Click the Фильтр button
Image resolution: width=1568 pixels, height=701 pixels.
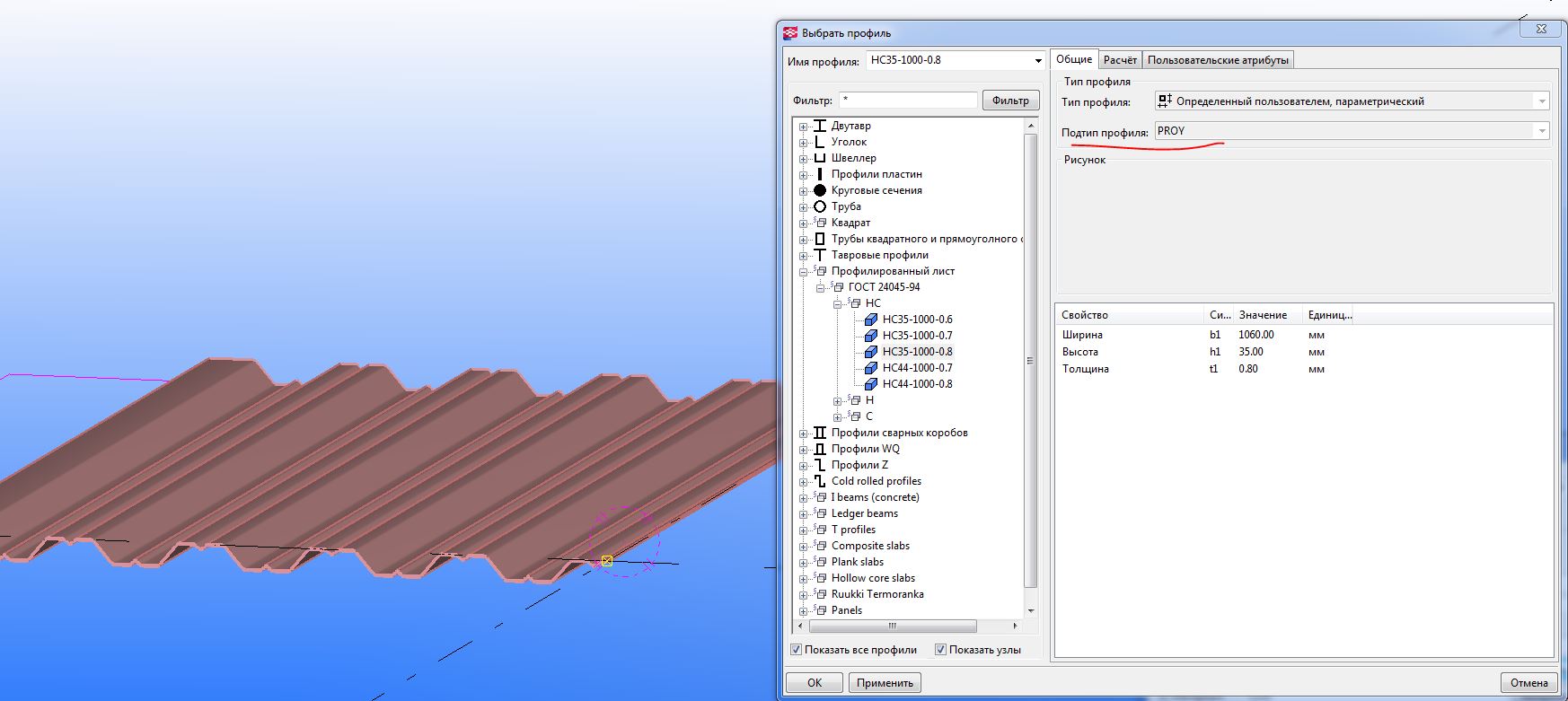[x=1010, y=101]
